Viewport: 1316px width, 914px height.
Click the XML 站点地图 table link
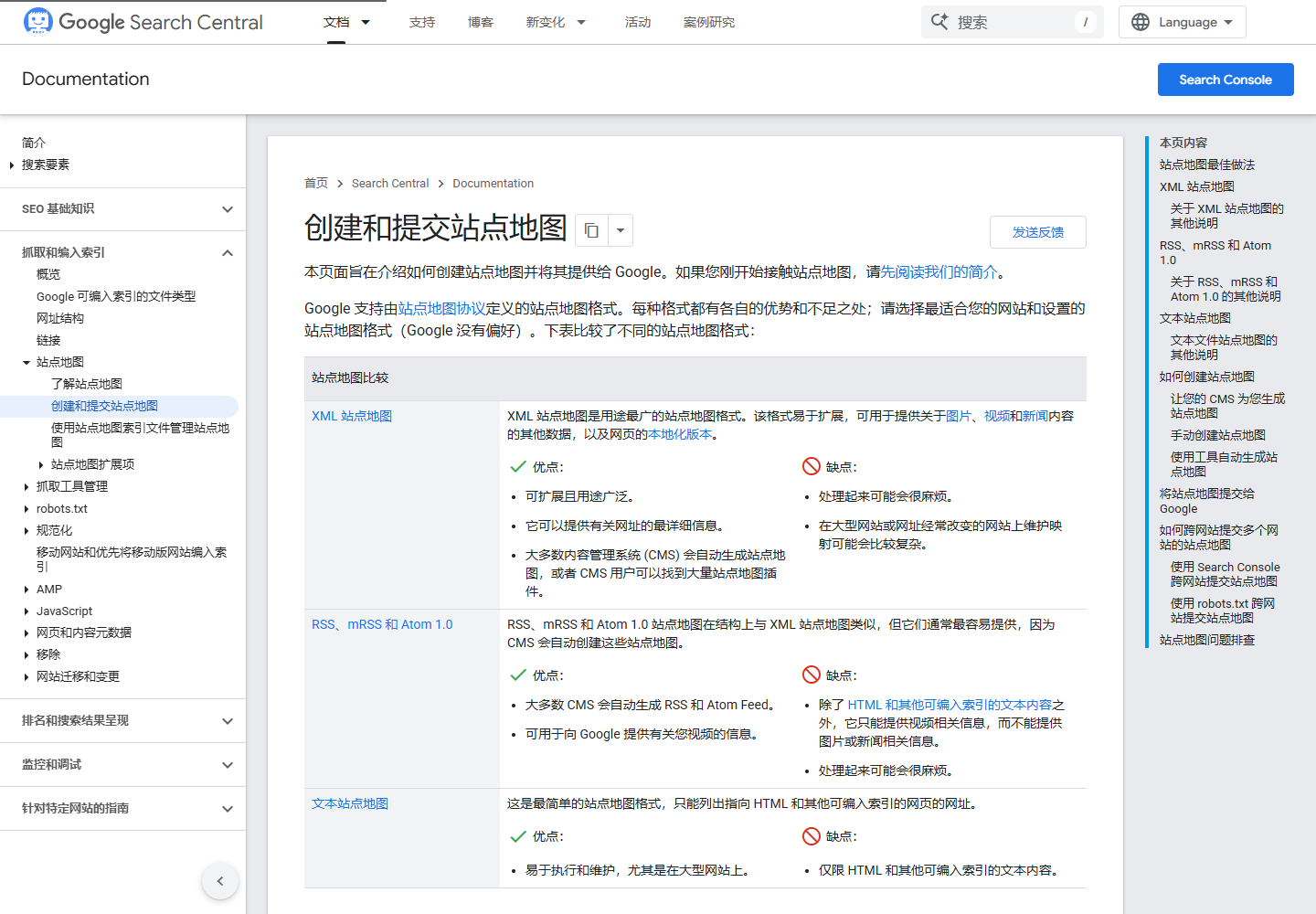tap(352, 416)
